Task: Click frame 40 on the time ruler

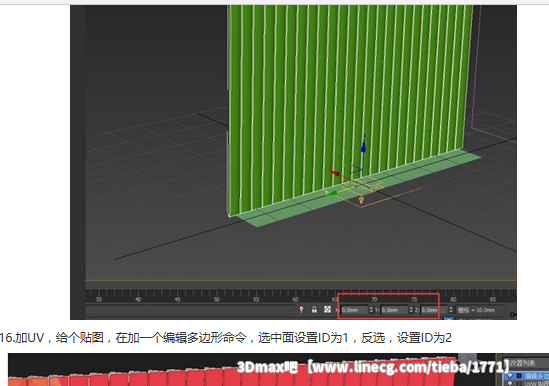Action: point(138,299)
